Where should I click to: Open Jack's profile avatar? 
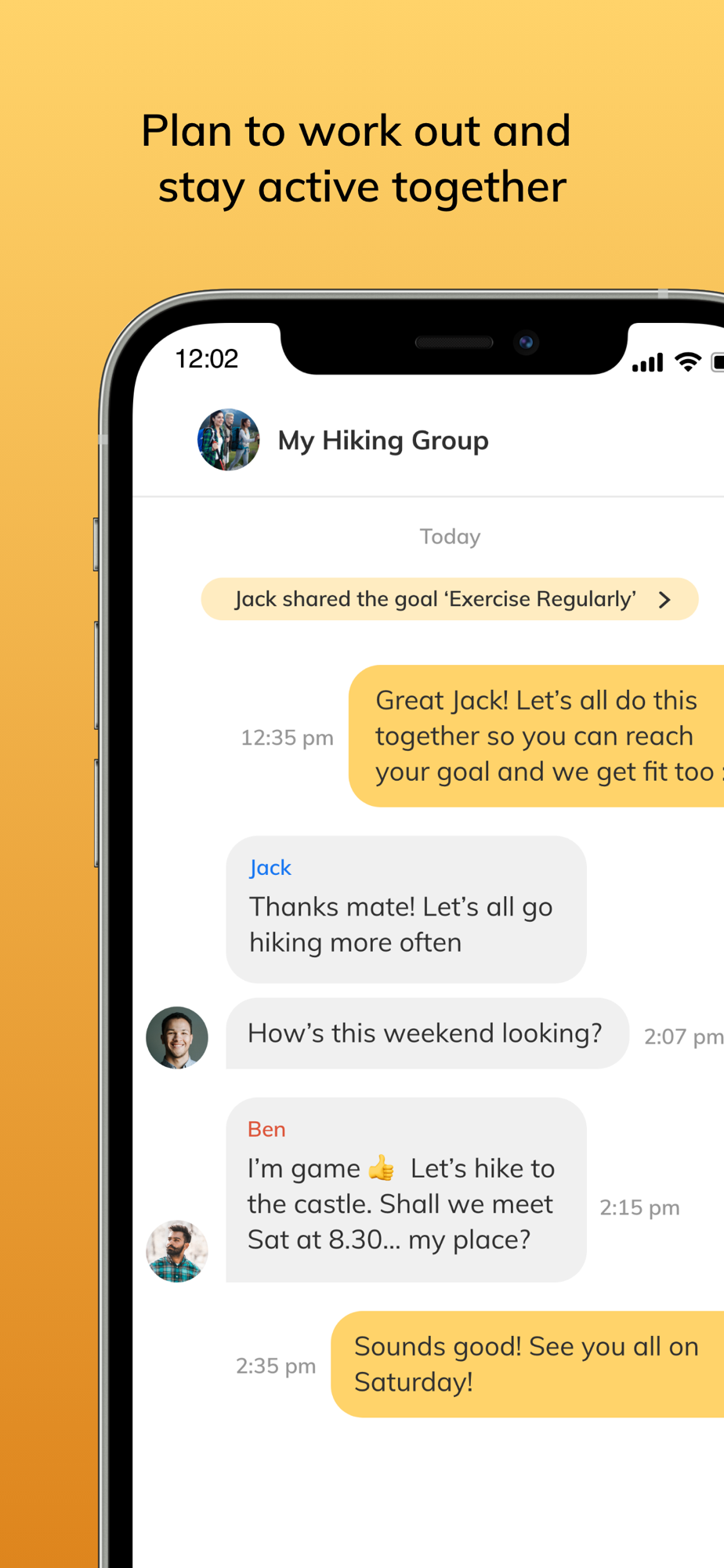pos(177,1037)
